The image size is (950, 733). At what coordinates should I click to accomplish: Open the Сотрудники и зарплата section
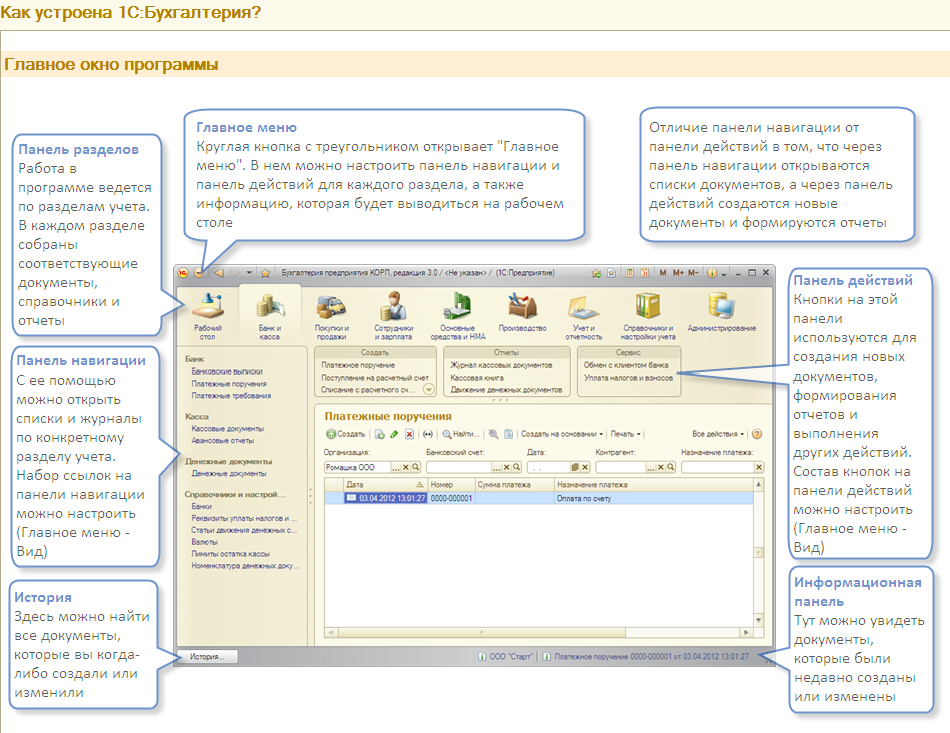point(393,315)
